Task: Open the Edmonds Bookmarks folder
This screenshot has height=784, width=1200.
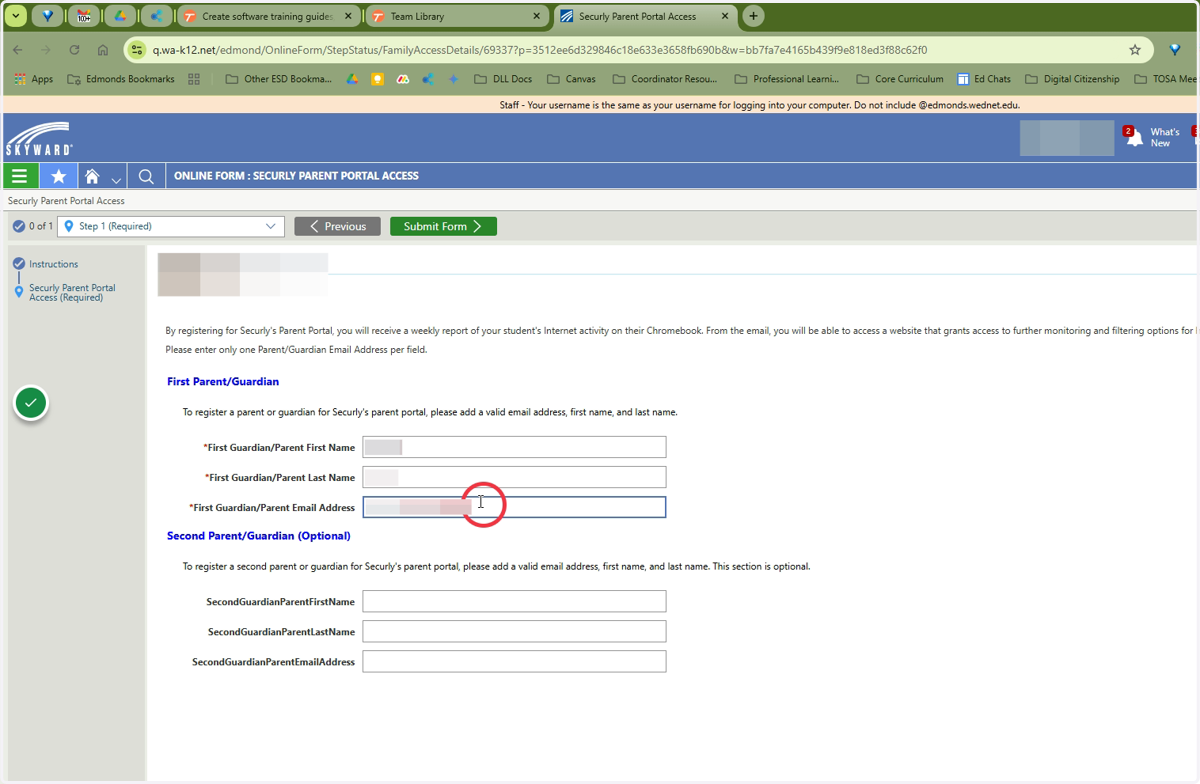Action: (120, 79)
